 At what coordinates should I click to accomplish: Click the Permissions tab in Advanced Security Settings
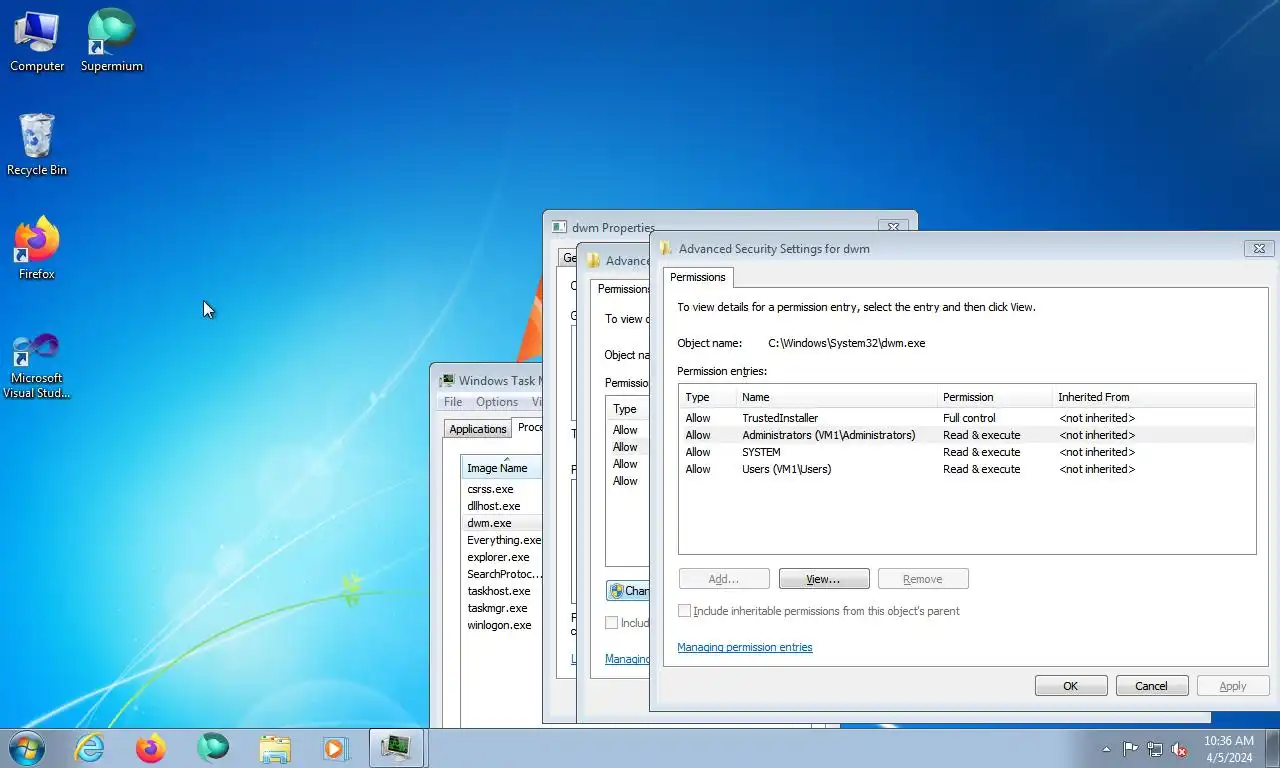pos(698,277)
